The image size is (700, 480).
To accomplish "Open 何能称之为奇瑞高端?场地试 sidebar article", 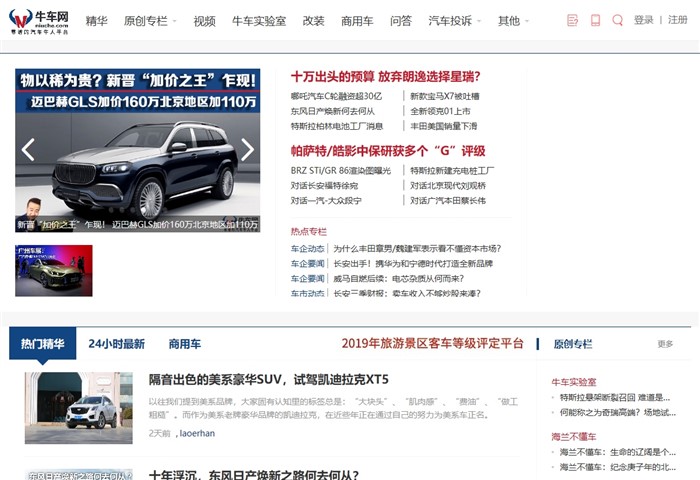I will pos(618,413).
